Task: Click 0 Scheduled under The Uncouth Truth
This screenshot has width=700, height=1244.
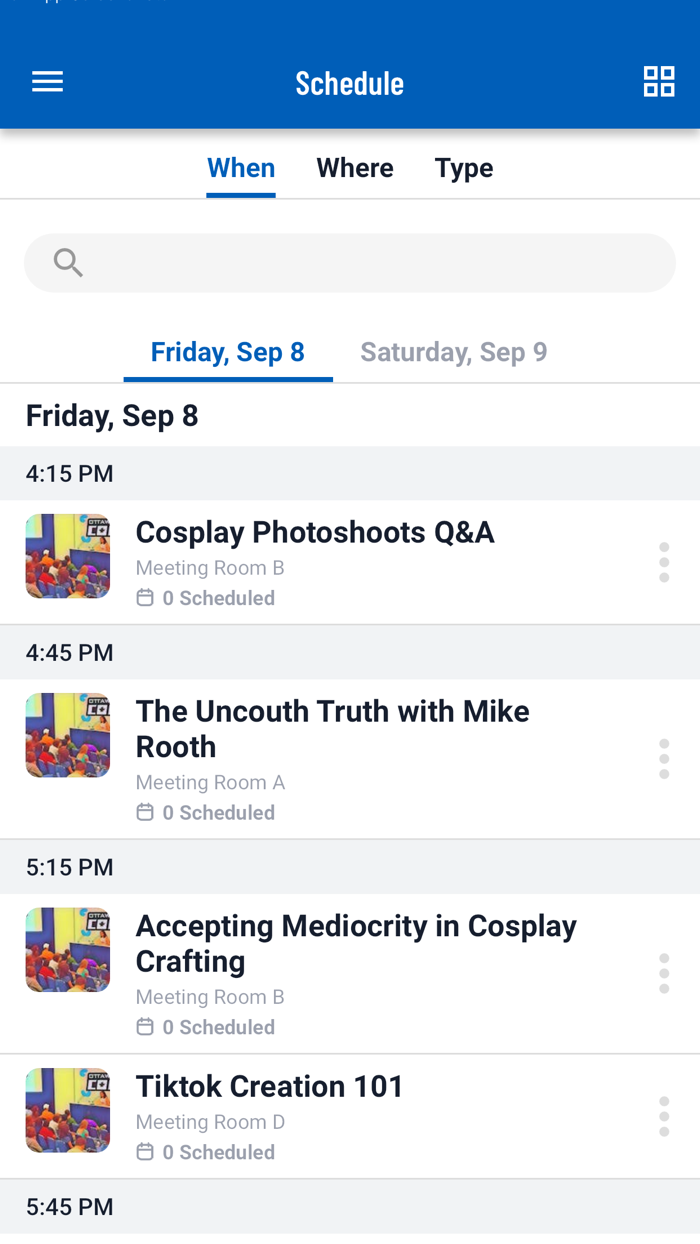Action: point(219,812)
